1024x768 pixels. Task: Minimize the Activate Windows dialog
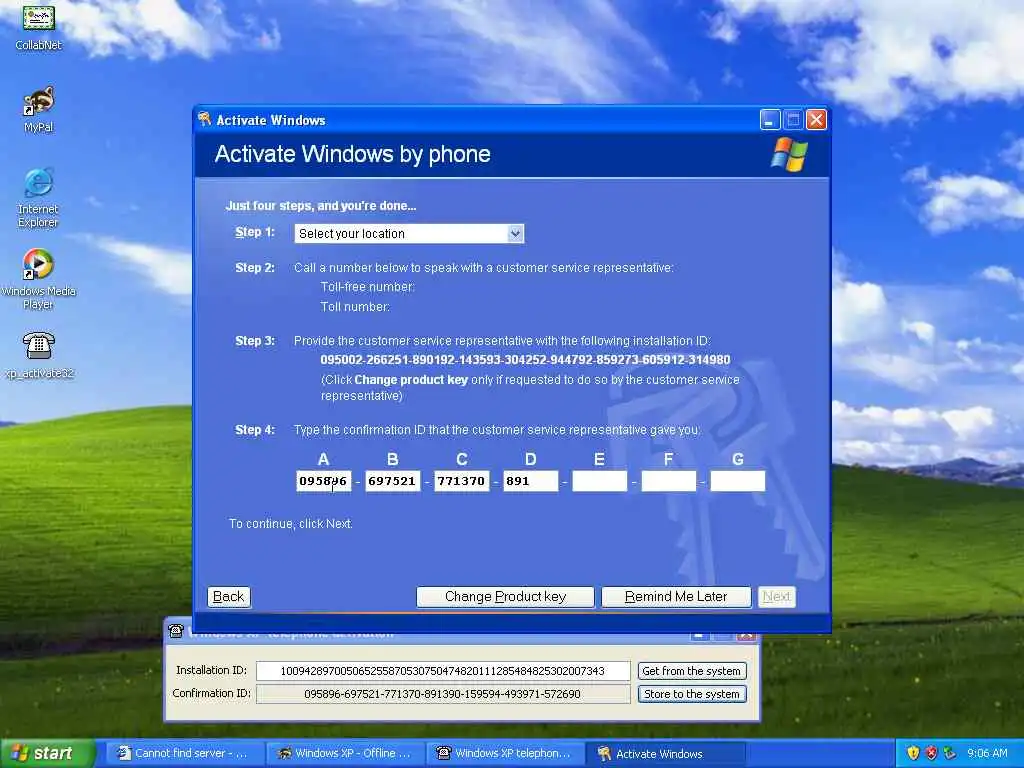[770, 120]
